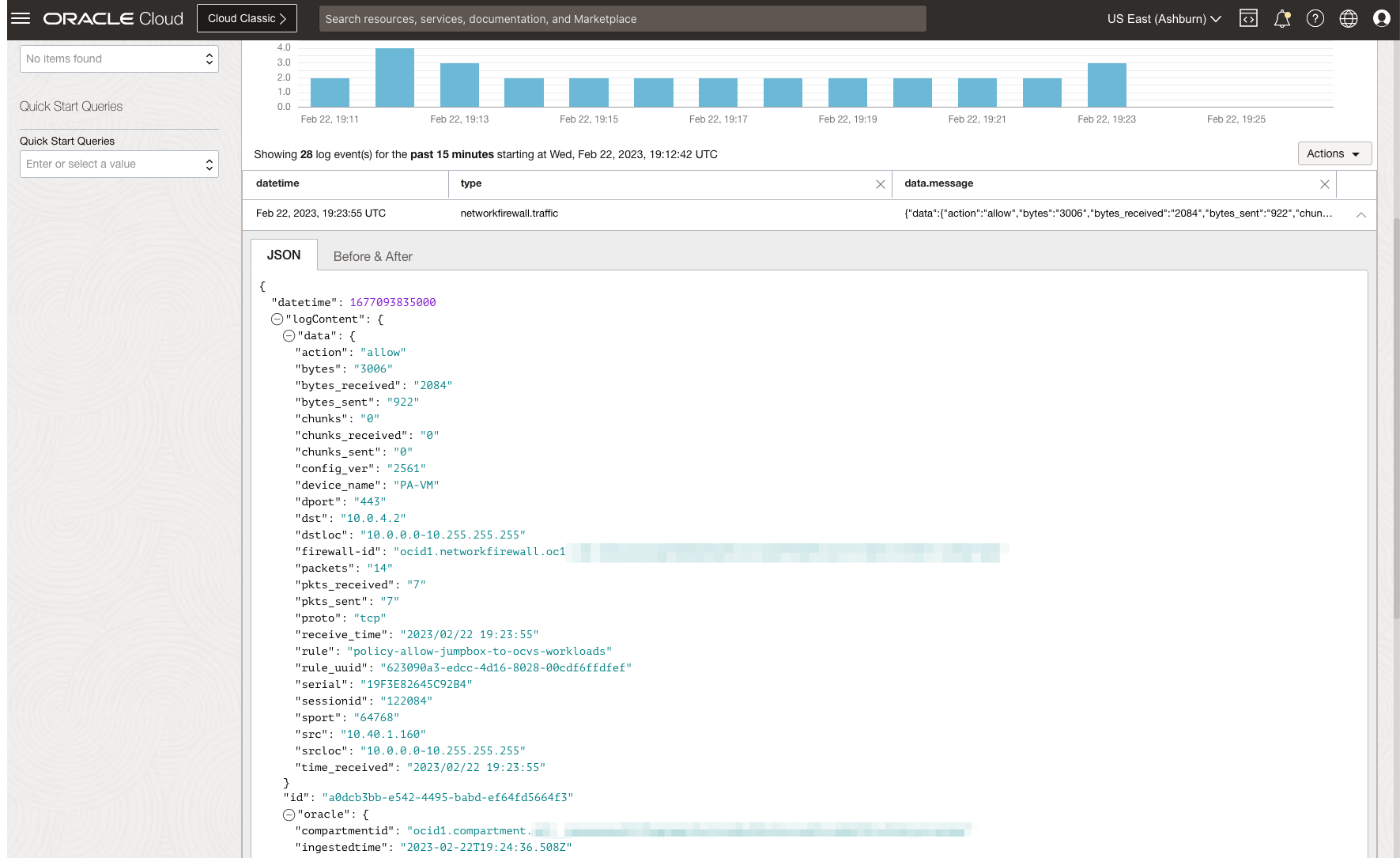The image size is (1400, 858).
Task: Select the dst value "10.0.4.2"
Action: pyautogui.click(x=373, y=519)
